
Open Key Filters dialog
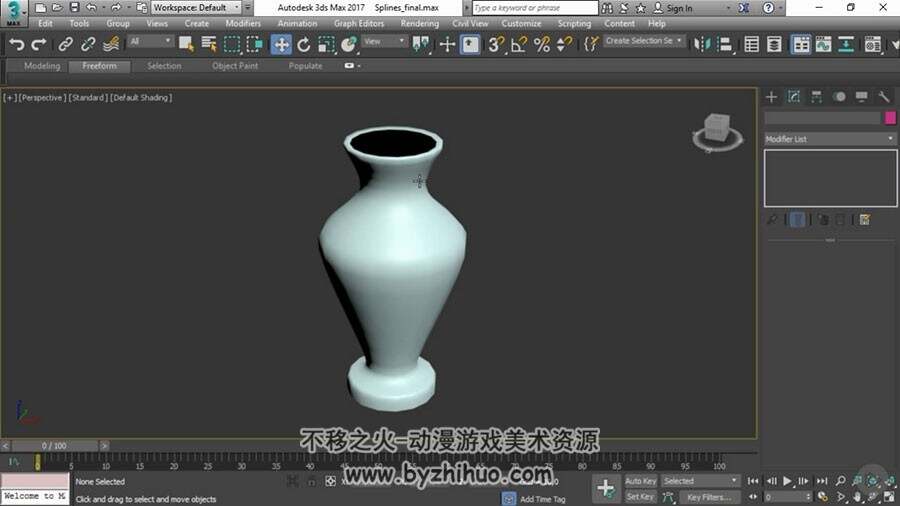pyautogui.click(x=709, y=497)
